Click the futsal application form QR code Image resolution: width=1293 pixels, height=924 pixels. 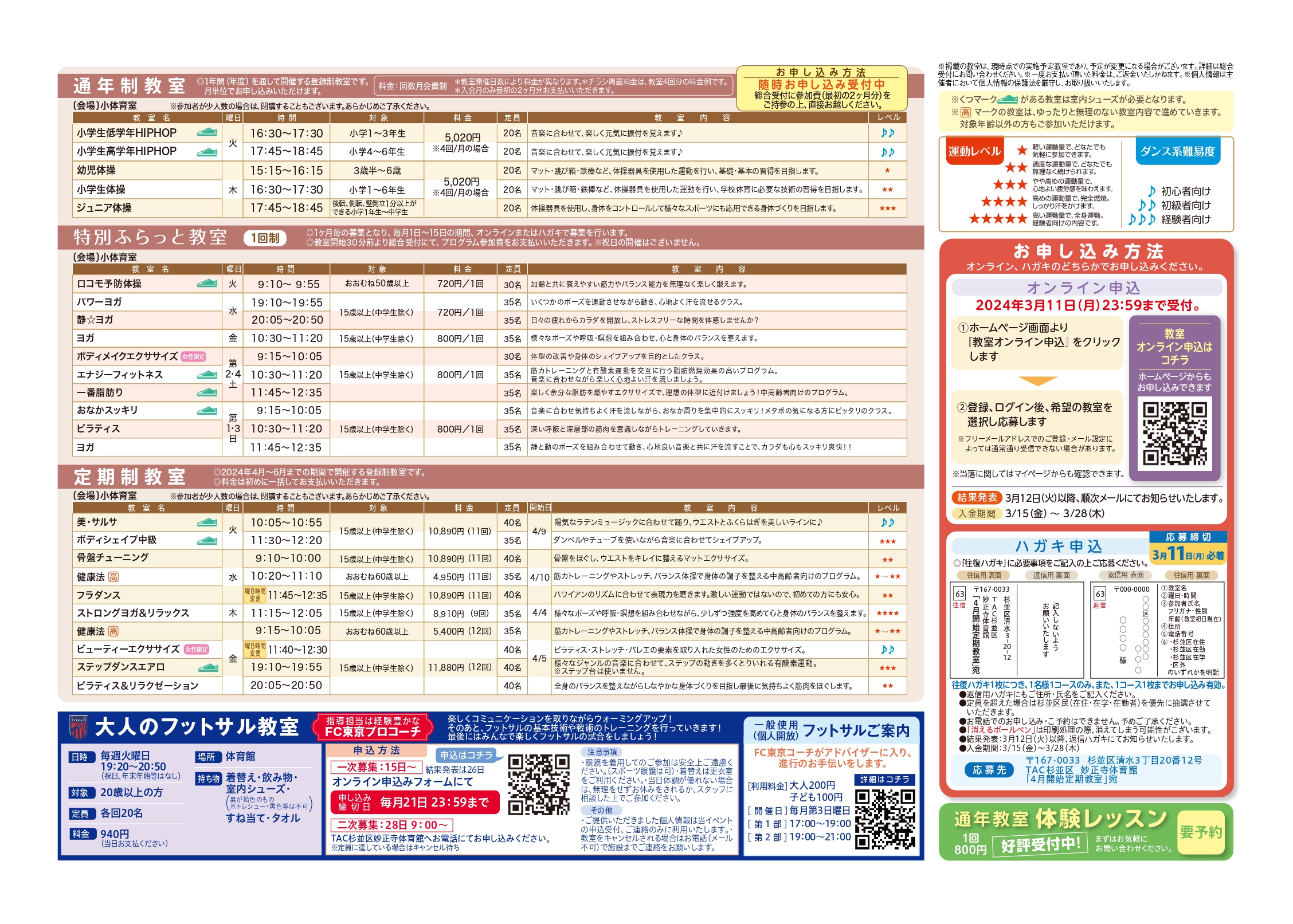click(x=539, y=784)
